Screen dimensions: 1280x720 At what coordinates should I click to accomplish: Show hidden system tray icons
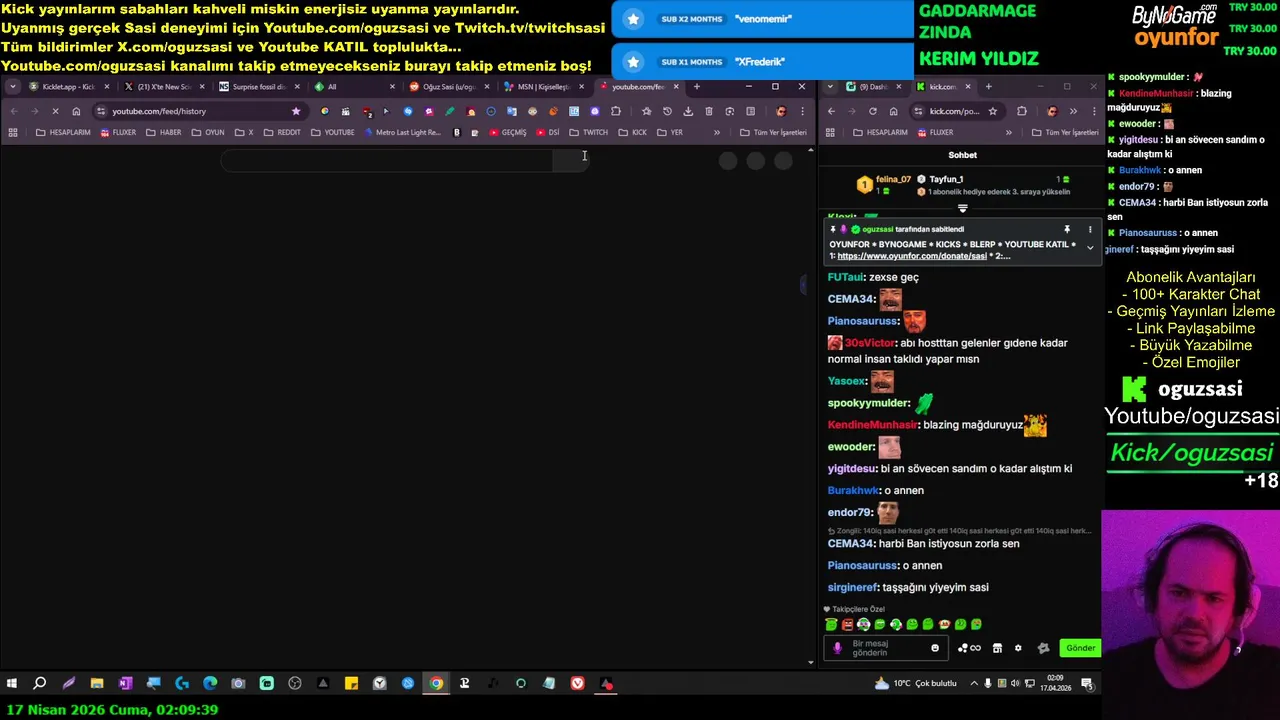point(974,684)
